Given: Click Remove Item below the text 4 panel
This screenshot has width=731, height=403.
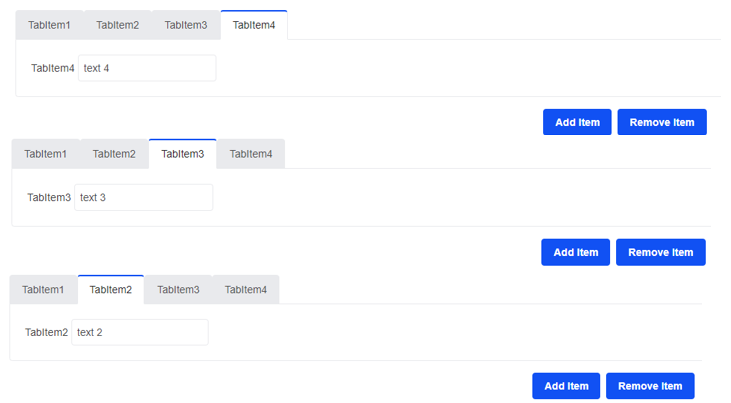Looking at the screenshot, I should [x=662, y=122].
